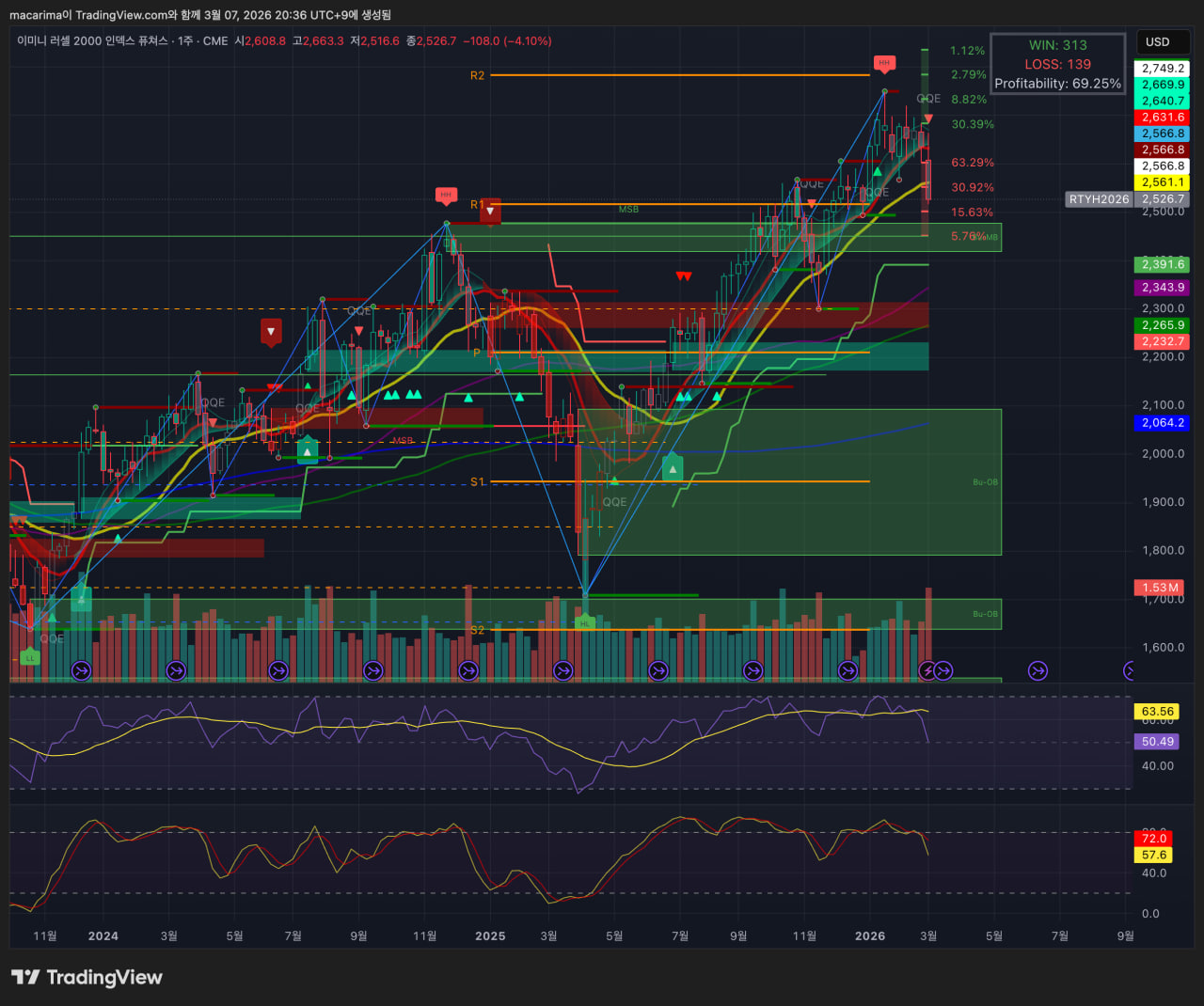Click the lightning bolt event icon
The width and height of the screenshot is (1204, 1006).
point(927,670)
